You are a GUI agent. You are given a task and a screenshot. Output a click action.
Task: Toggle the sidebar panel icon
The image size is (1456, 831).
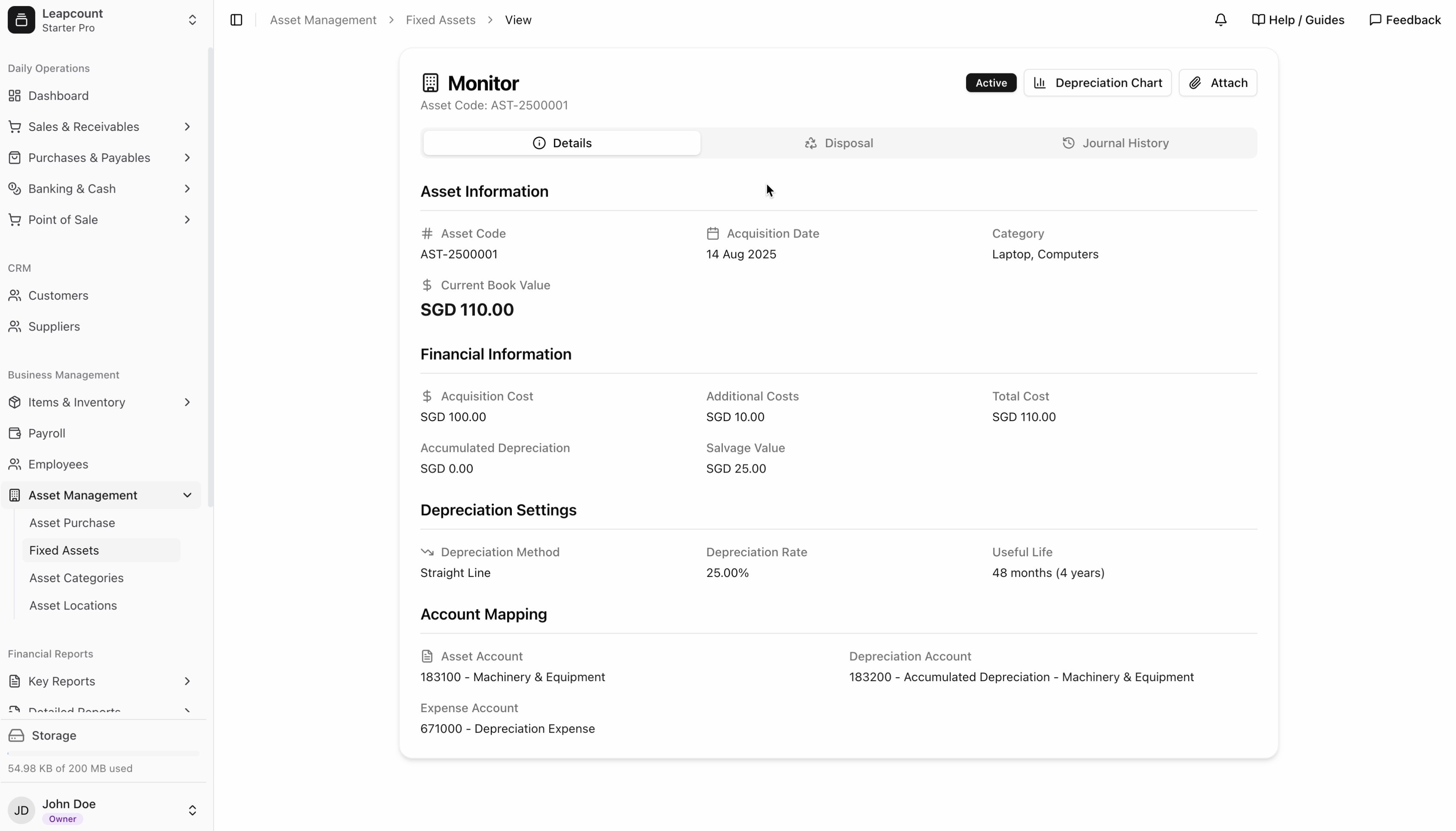[236, 20]
